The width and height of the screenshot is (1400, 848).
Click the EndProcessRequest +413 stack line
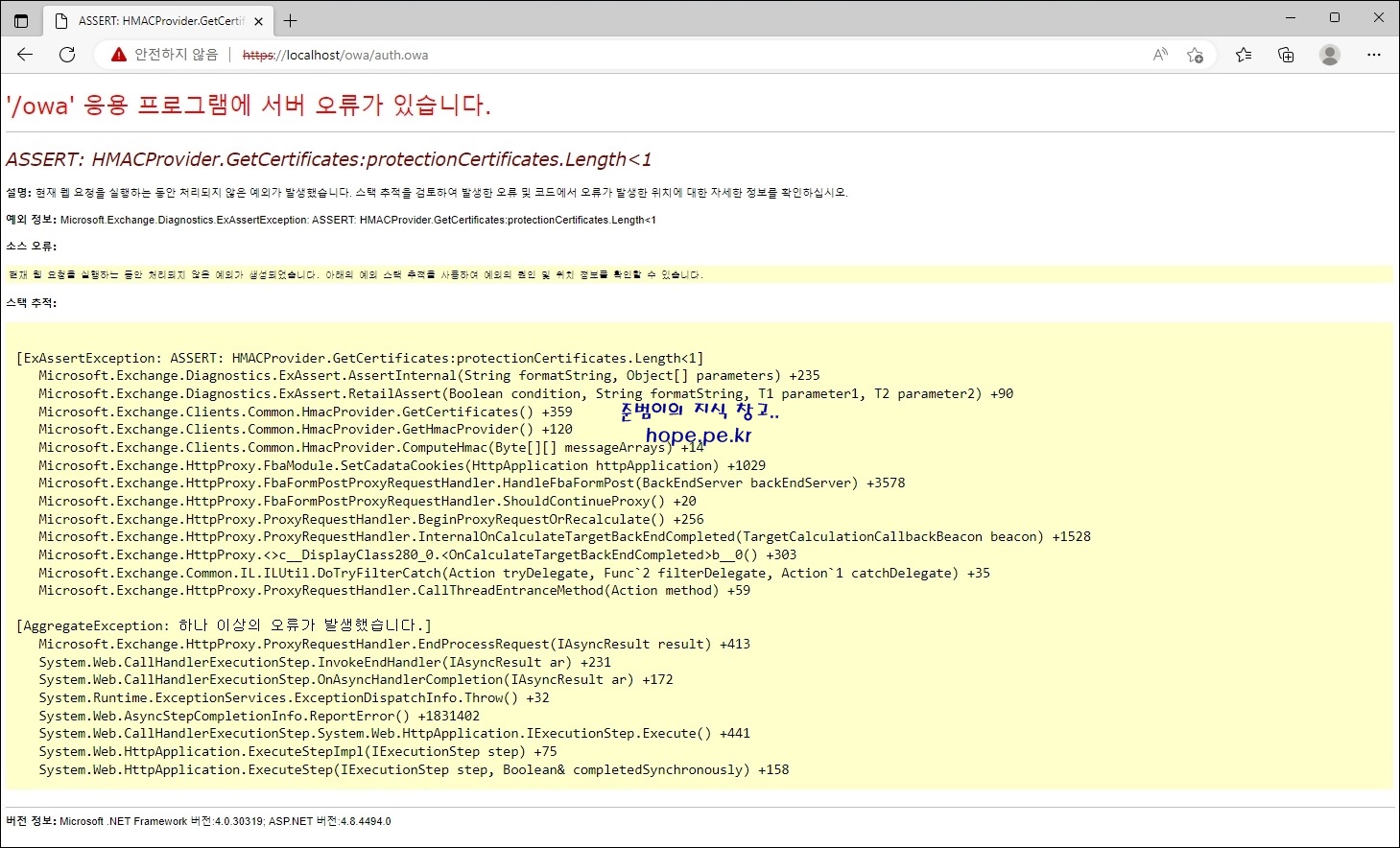pos(394,645)
